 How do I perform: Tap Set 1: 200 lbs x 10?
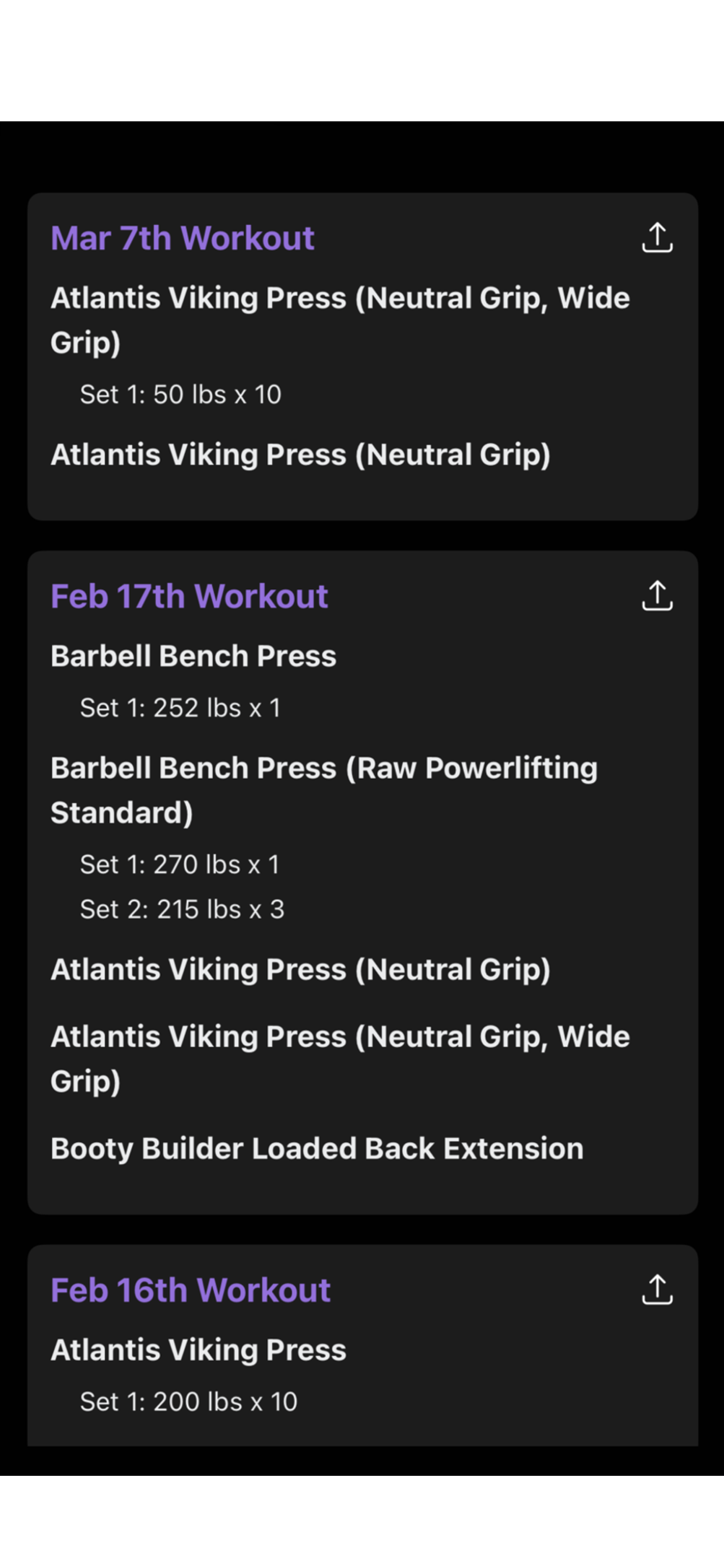(189, 1401)
